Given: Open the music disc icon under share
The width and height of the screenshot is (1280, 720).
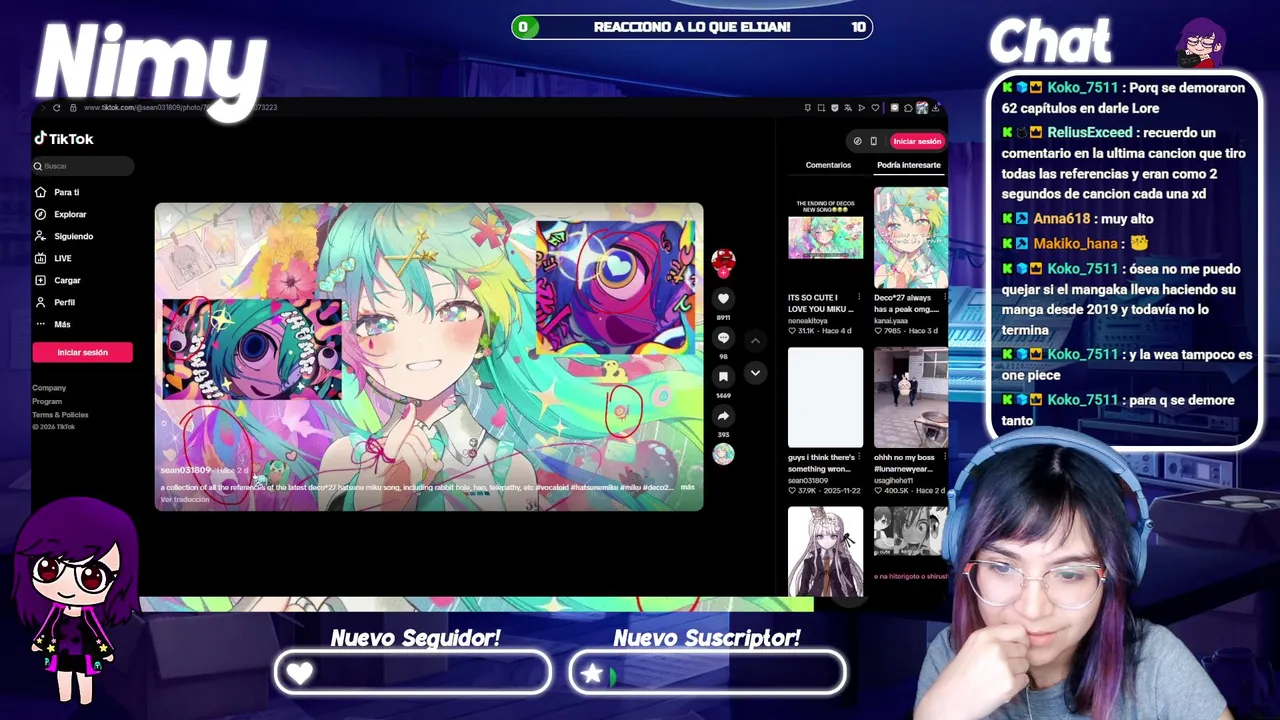Looking at the screenshot, I should tap(723, 454).
